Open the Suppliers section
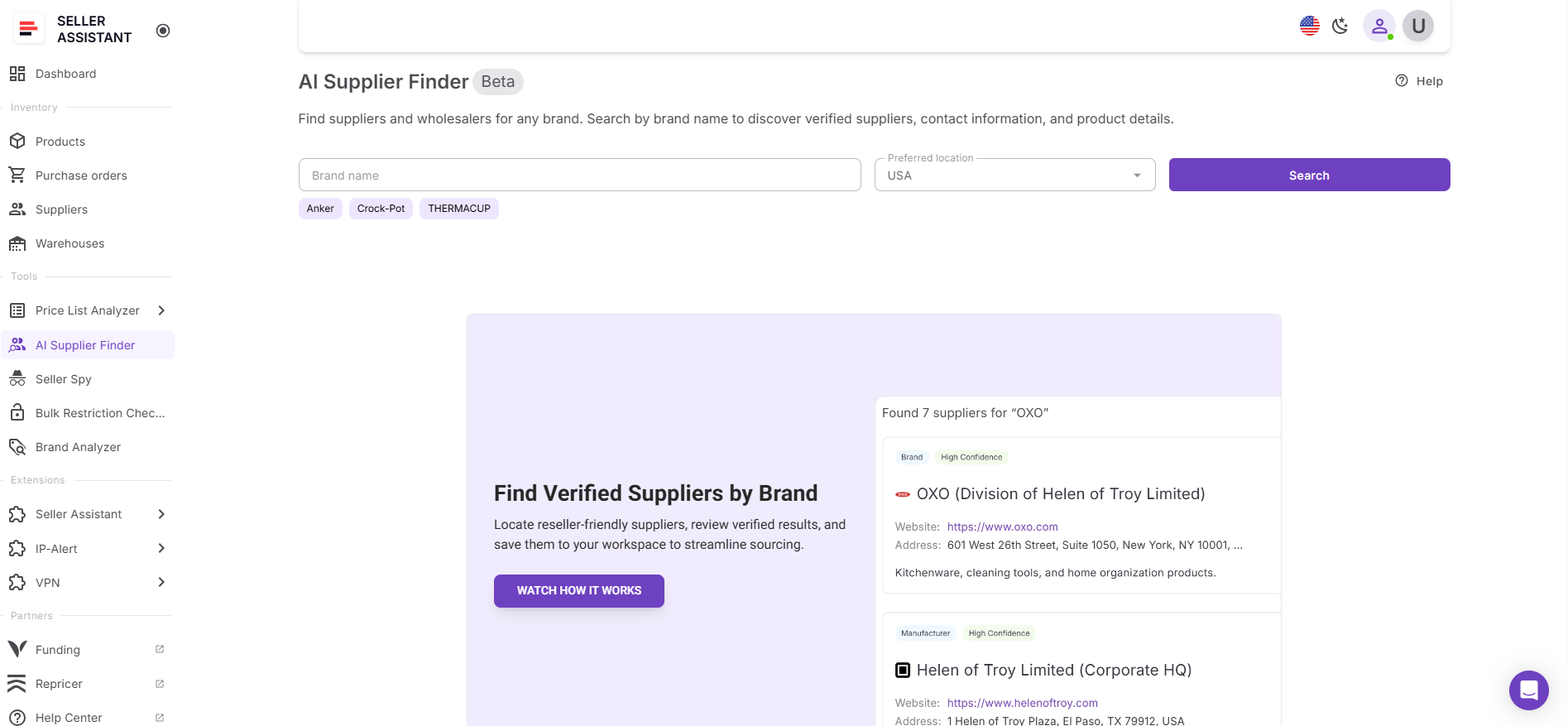This screenshot has width=1568, height=726. click(x=62, y=209)
